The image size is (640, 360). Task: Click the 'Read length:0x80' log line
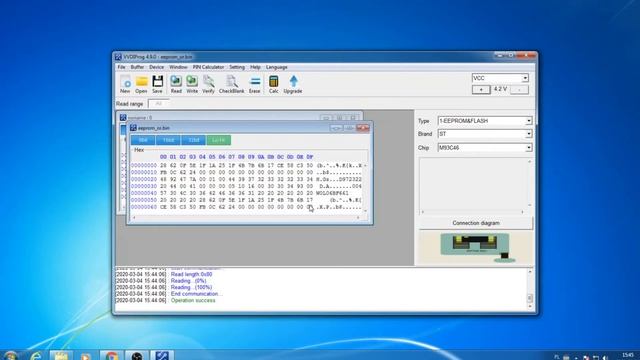[191, 274]
